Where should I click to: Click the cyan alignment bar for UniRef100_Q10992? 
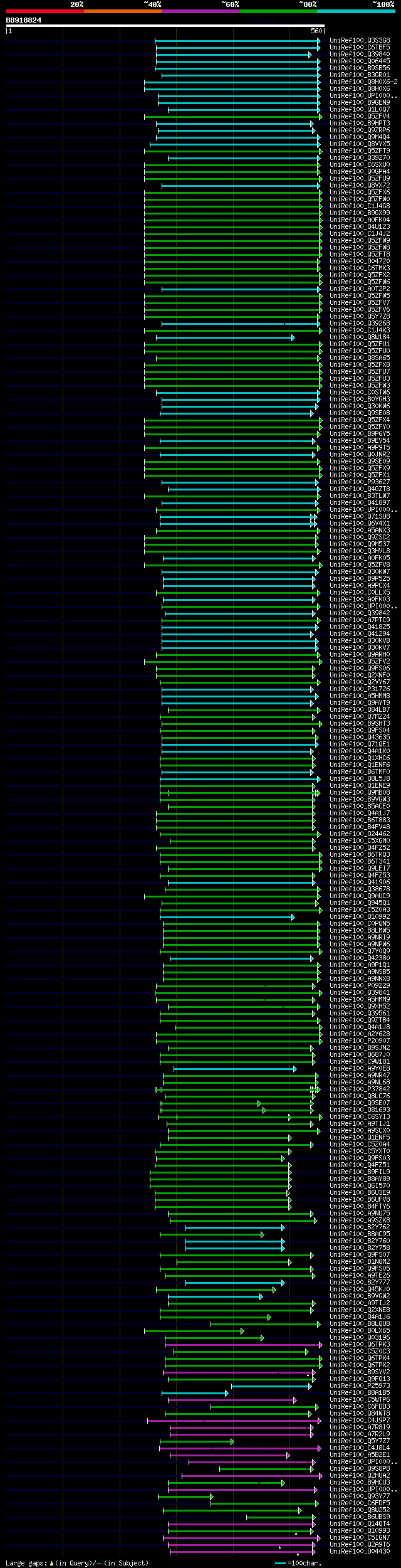point(227,917)
